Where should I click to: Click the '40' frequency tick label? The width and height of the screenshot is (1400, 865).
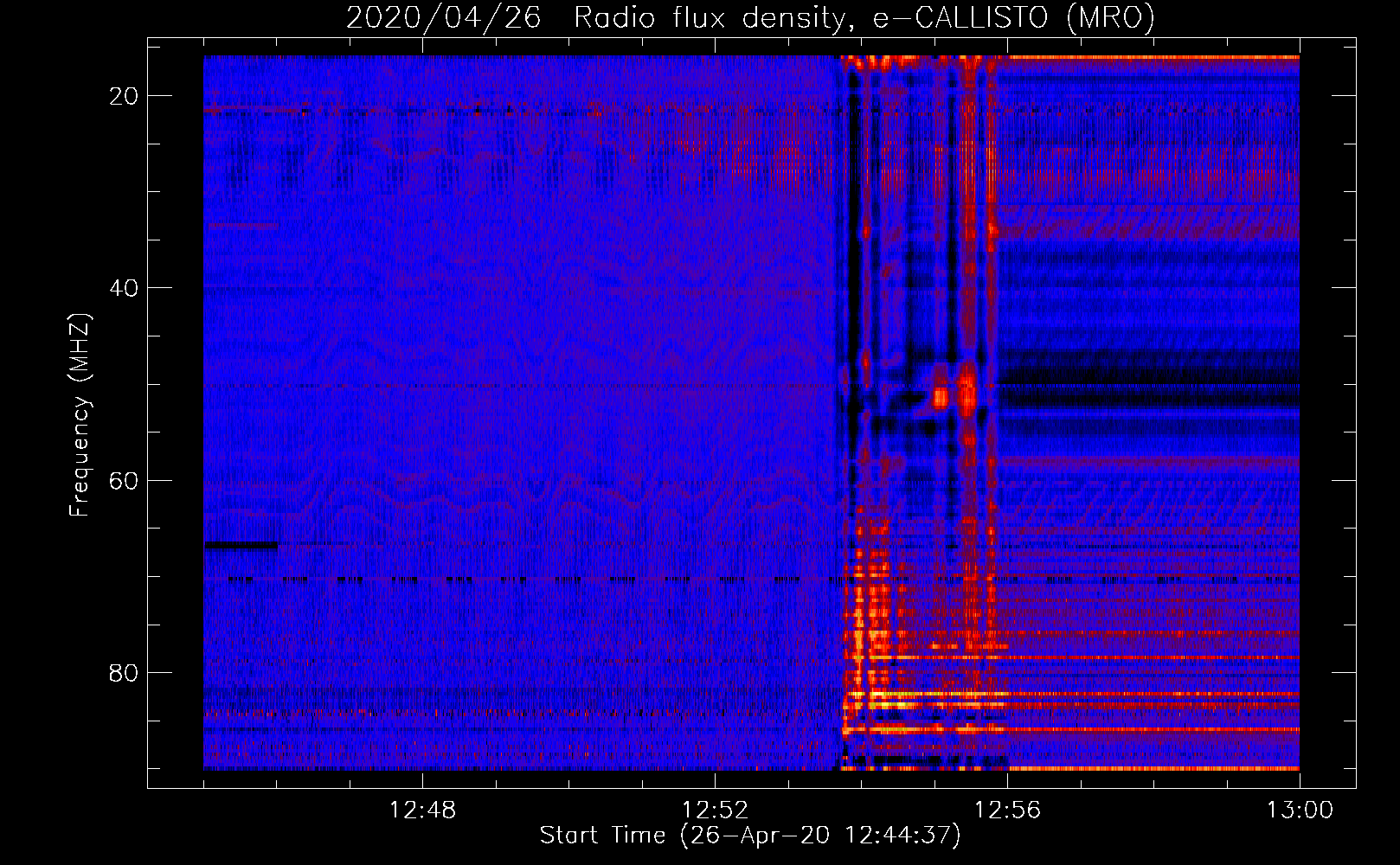(124, 288)
